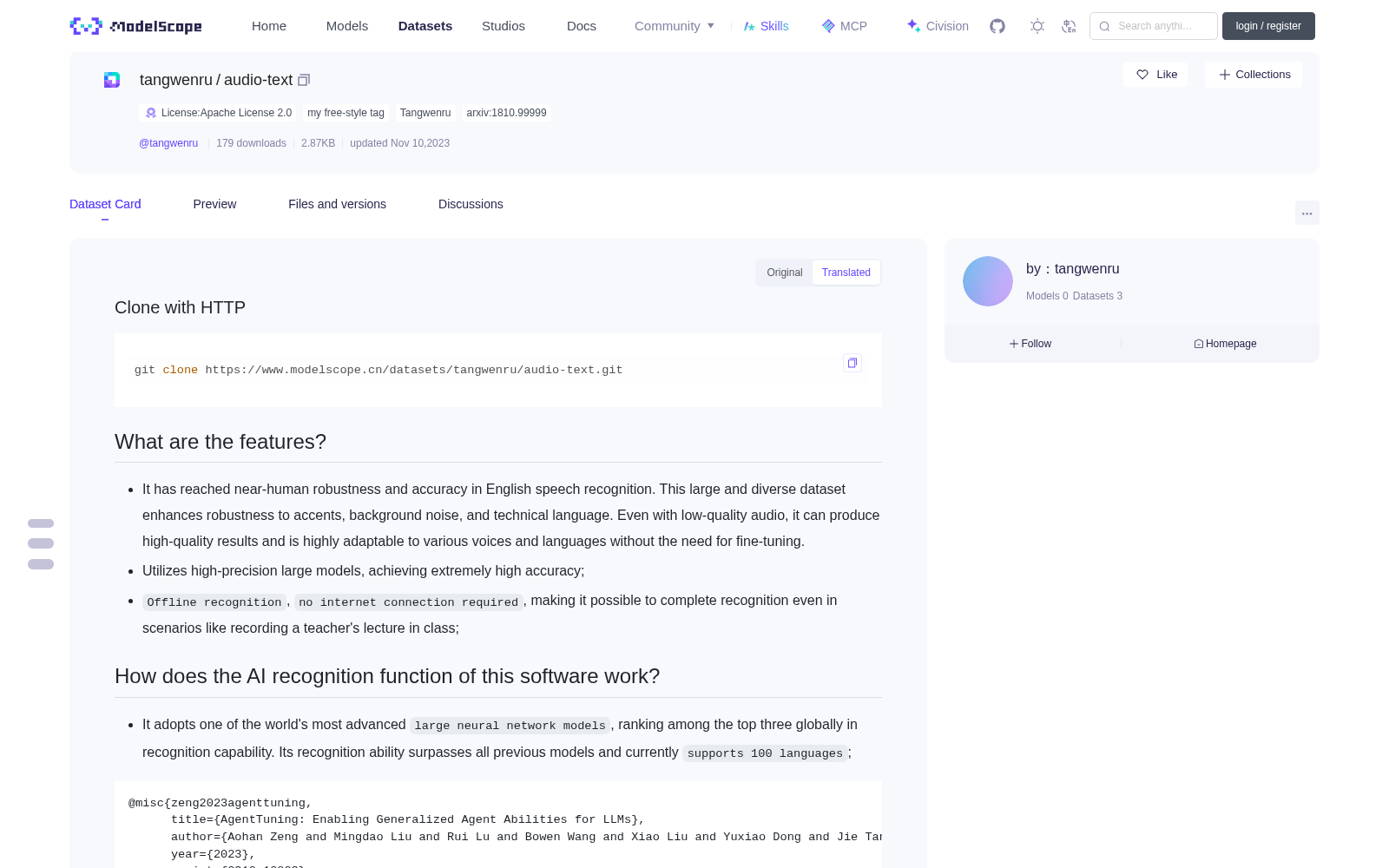Click 'no internet connection required' code tag
This screenshot has width=1389, height=868.
409,602
